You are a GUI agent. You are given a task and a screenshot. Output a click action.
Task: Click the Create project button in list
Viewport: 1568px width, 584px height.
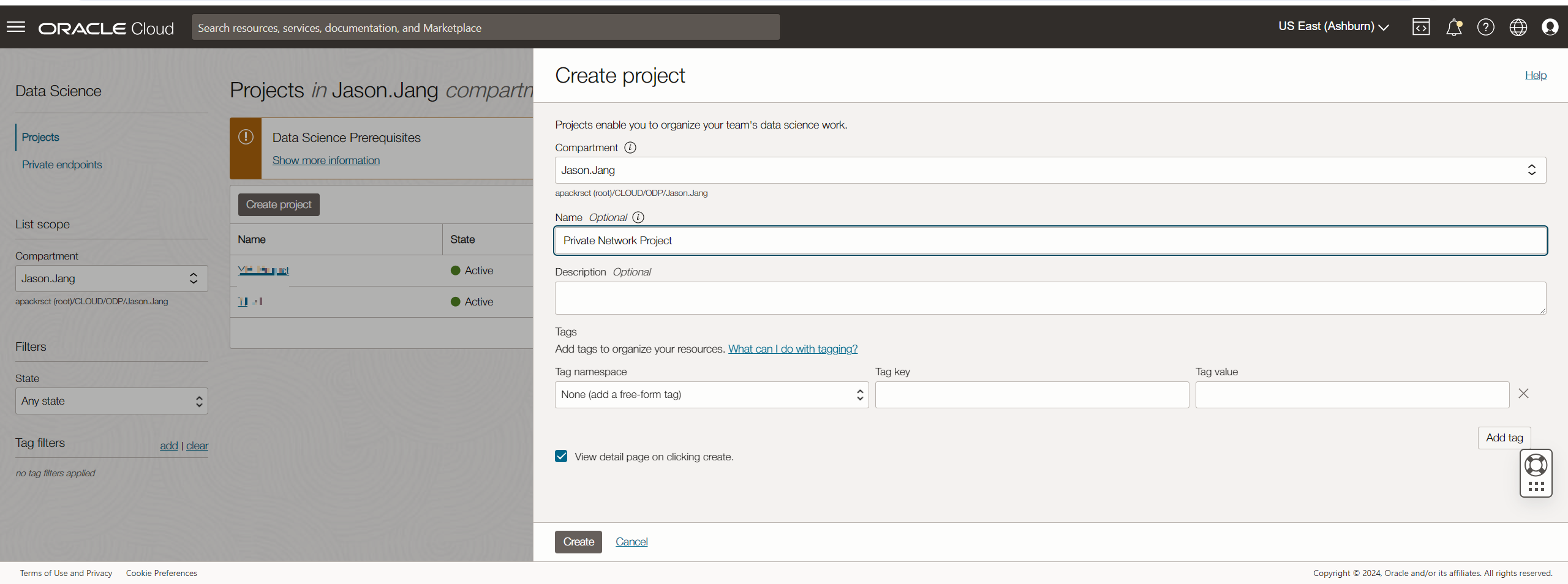279,204
